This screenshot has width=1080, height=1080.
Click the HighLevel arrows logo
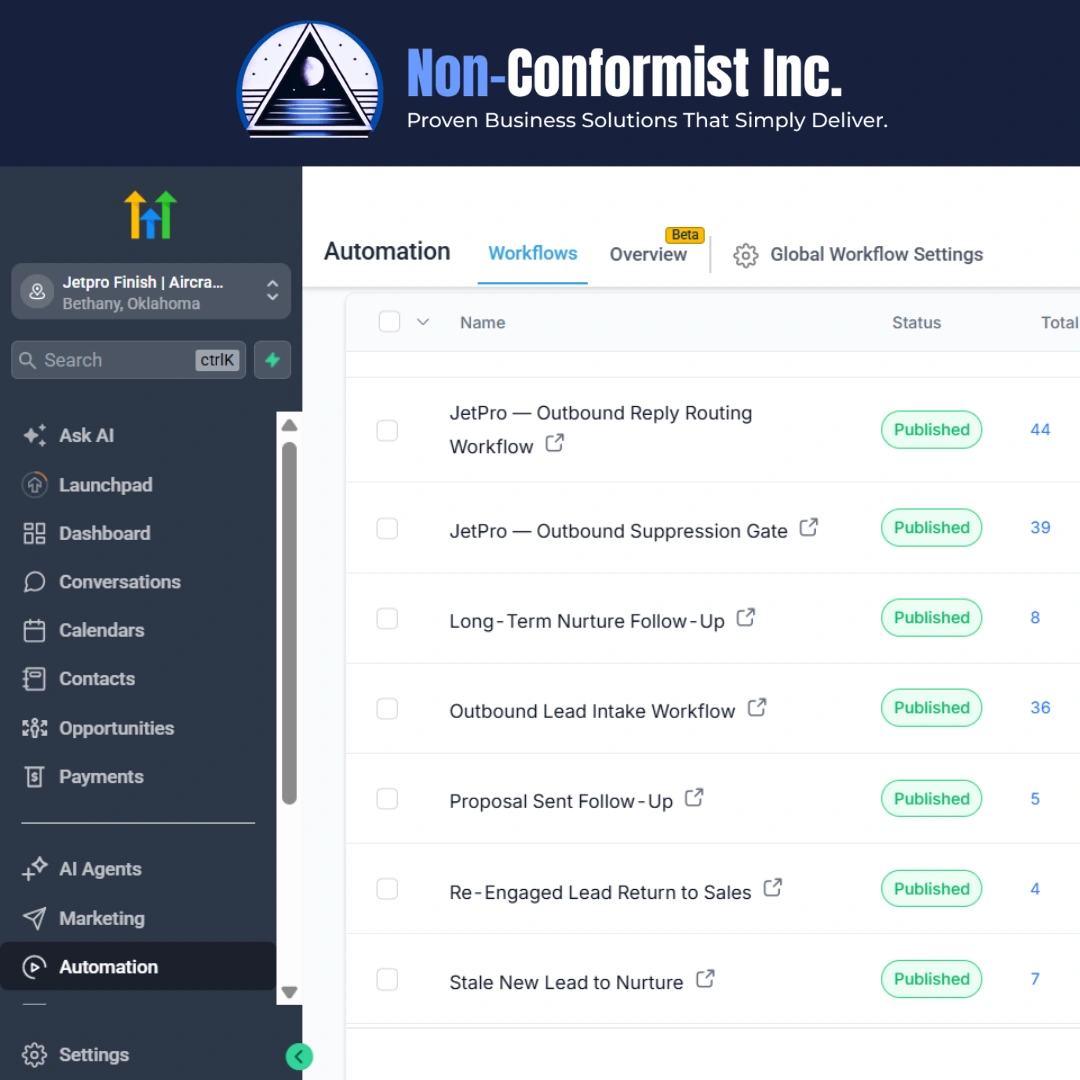pos(151,215)
